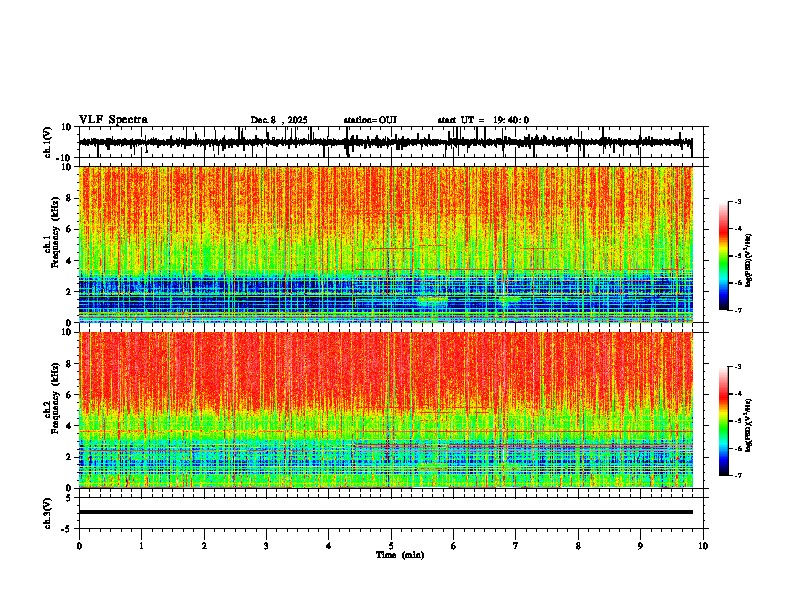Image resolution: width=792 pixels, height=612 pixels.
Task: Click the time-axis tick label "7"
Action: (x=516, y=546)
